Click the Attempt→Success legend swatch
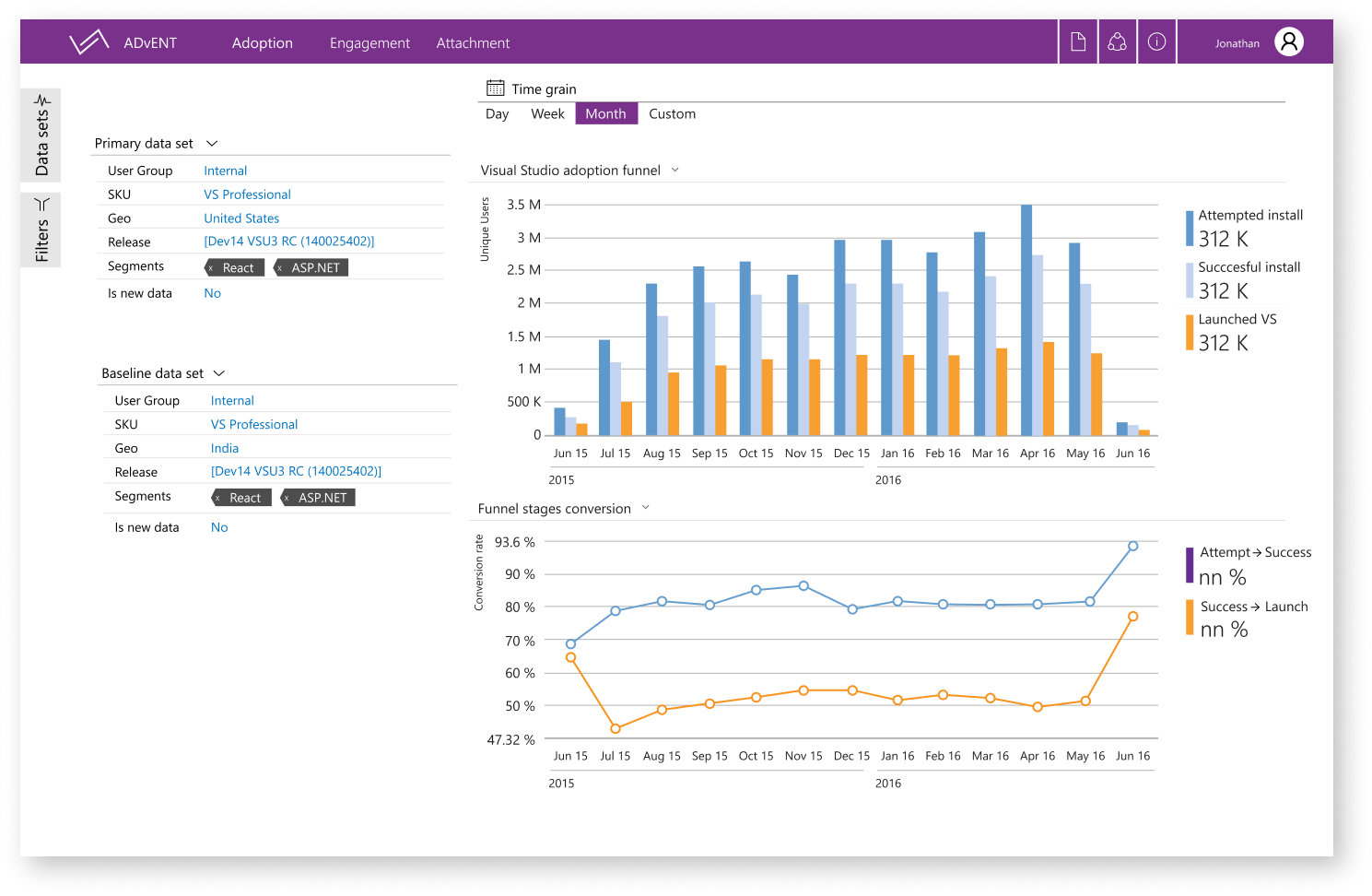Screen dimensions: 1372x896 [1190, 565]
